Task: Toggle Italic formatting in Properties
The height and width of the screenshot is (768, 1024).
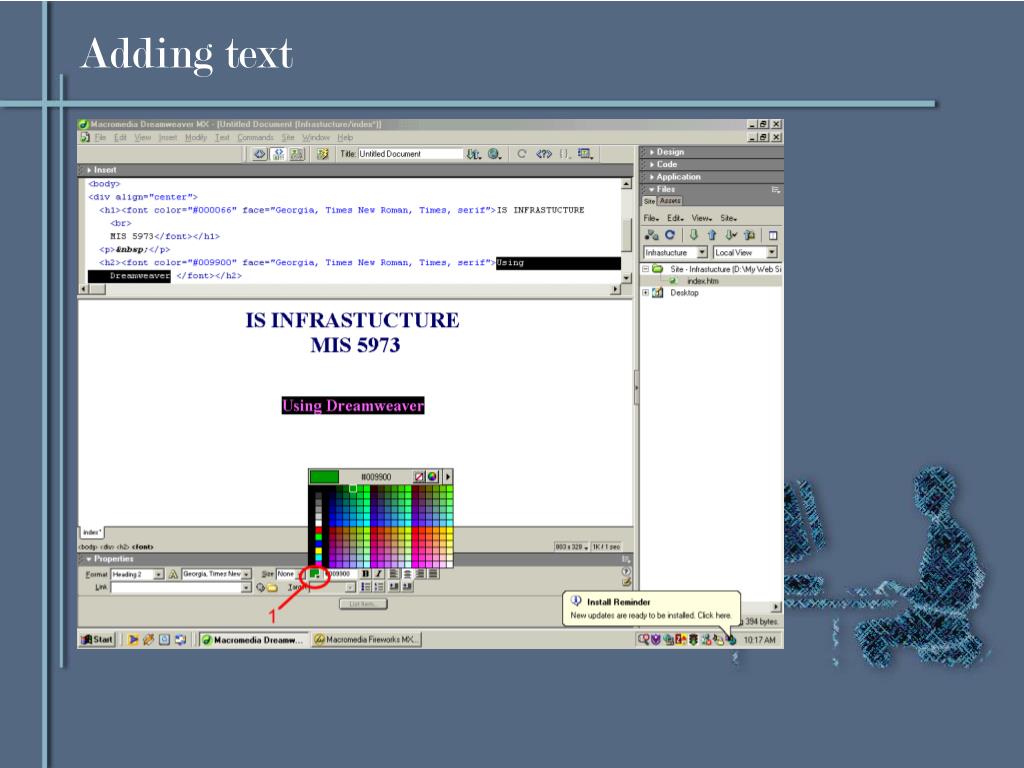Action: pyautogui.click(x=378, y=573)
